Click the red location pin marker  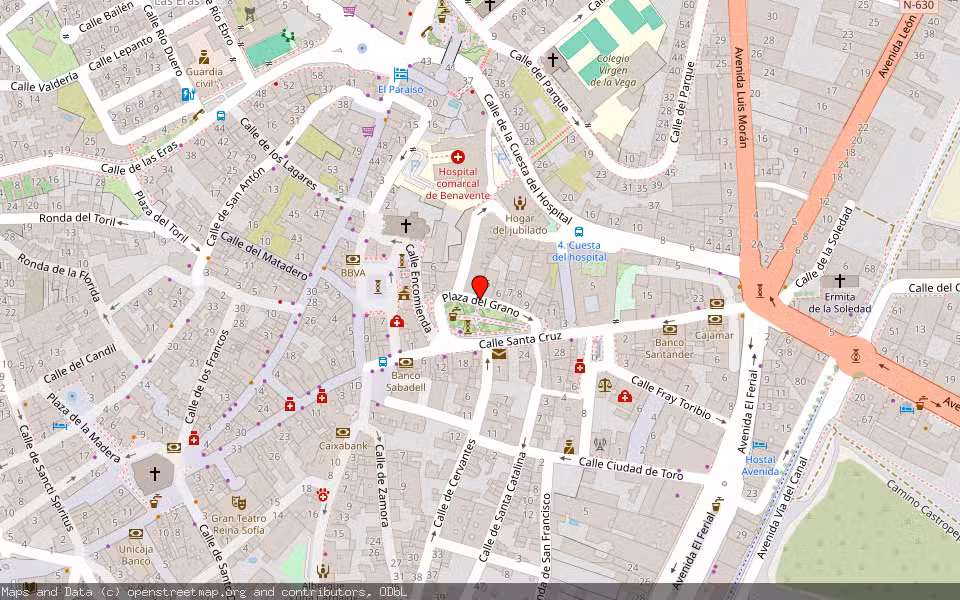click(x=480, y=287)
